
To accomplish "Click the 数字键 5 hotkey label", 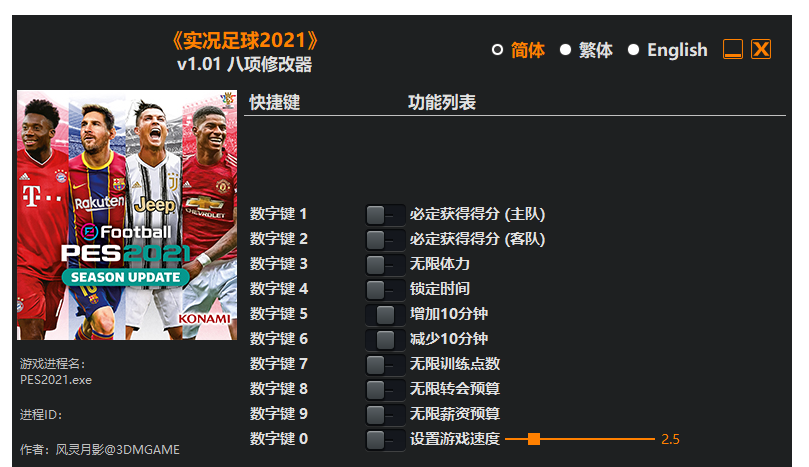I will (279, 314).
